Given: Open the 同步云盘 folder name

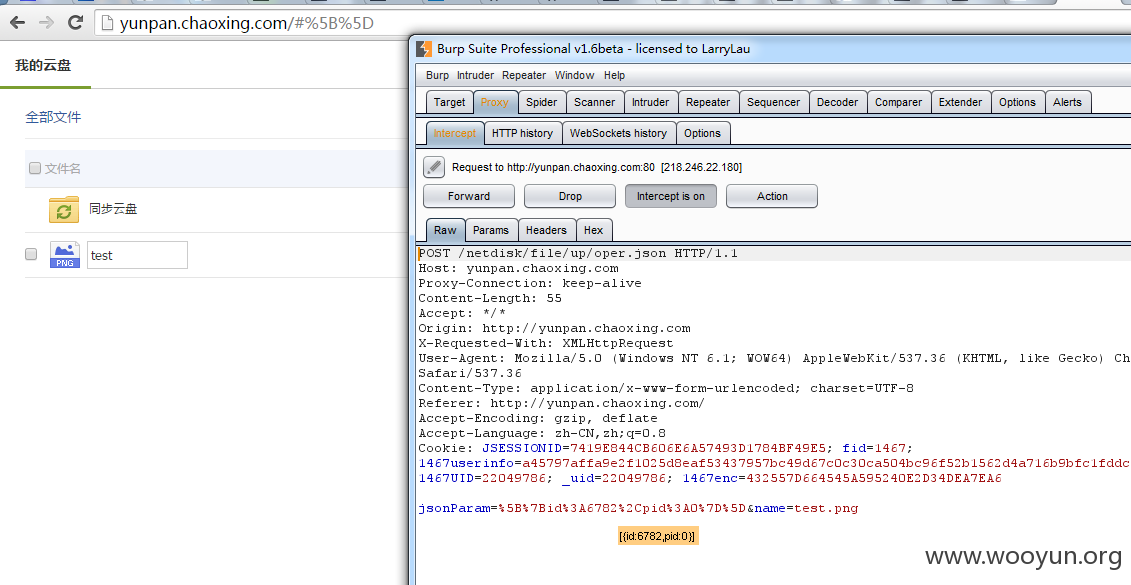Looking at the screenshot, I should coord(113,209).
